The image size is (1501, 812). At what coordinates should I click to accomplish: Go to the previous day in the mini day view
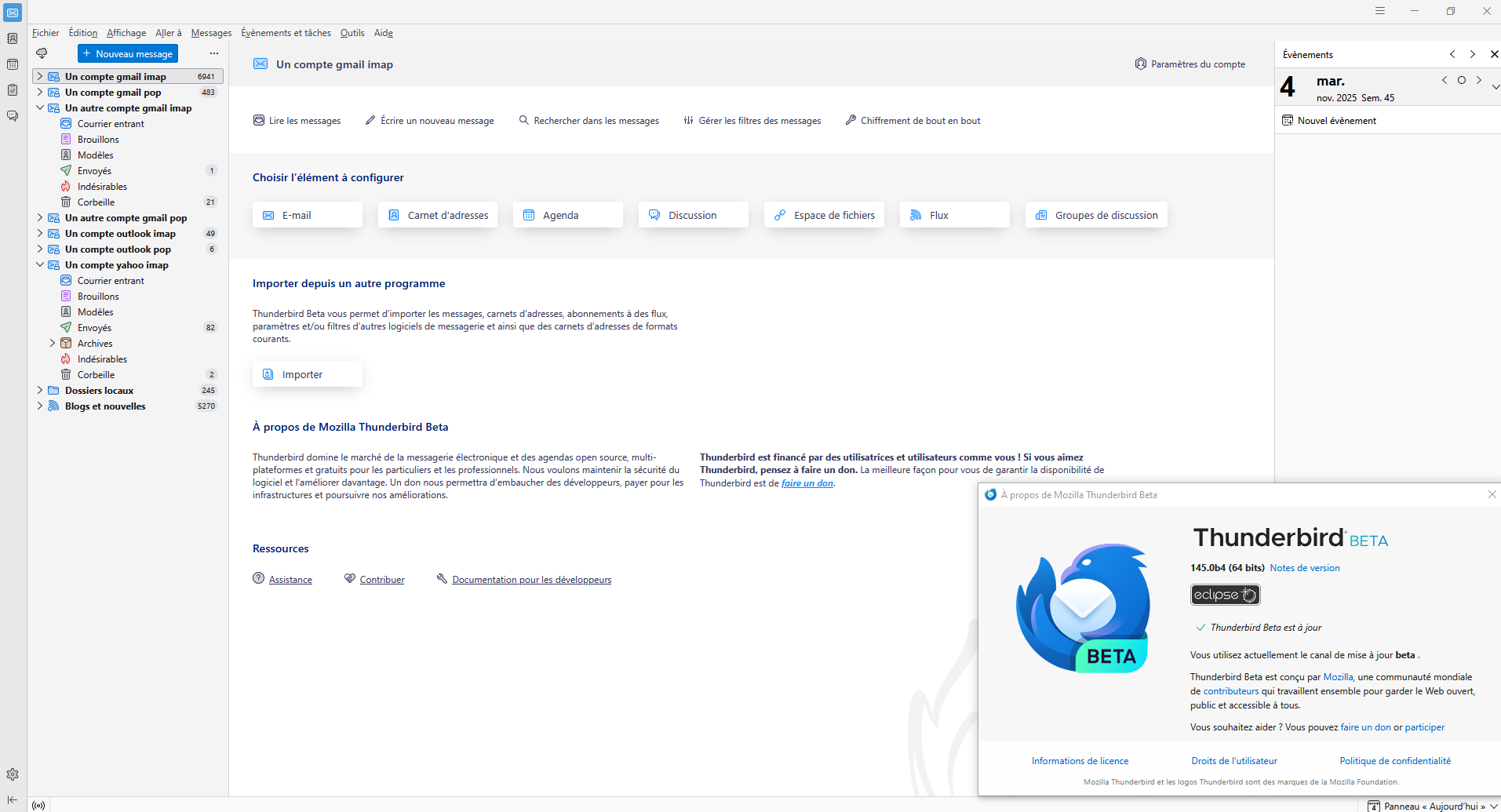coord(1445,80)
